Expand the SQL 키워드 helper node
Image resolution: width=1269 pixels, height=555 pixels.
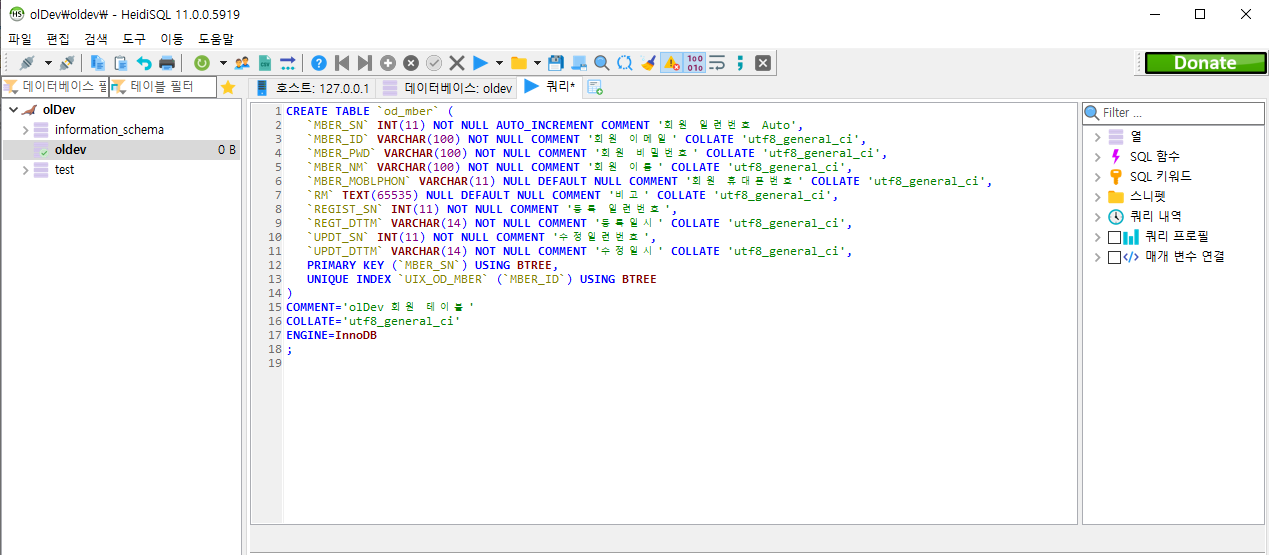pyautogui.click(x=1097, y=177)
